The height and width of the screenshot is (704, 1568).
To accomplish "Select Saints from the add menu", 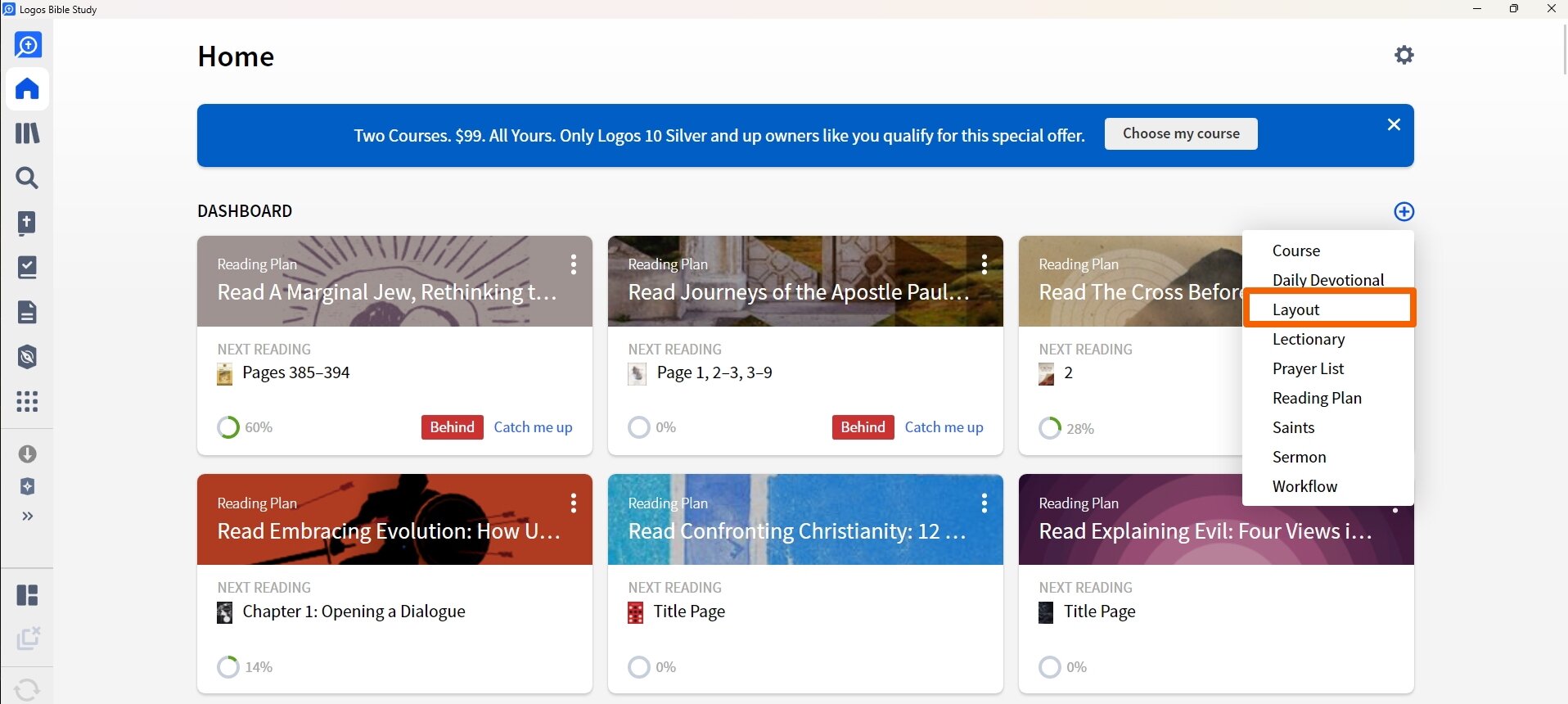I will pos(1328,427).
